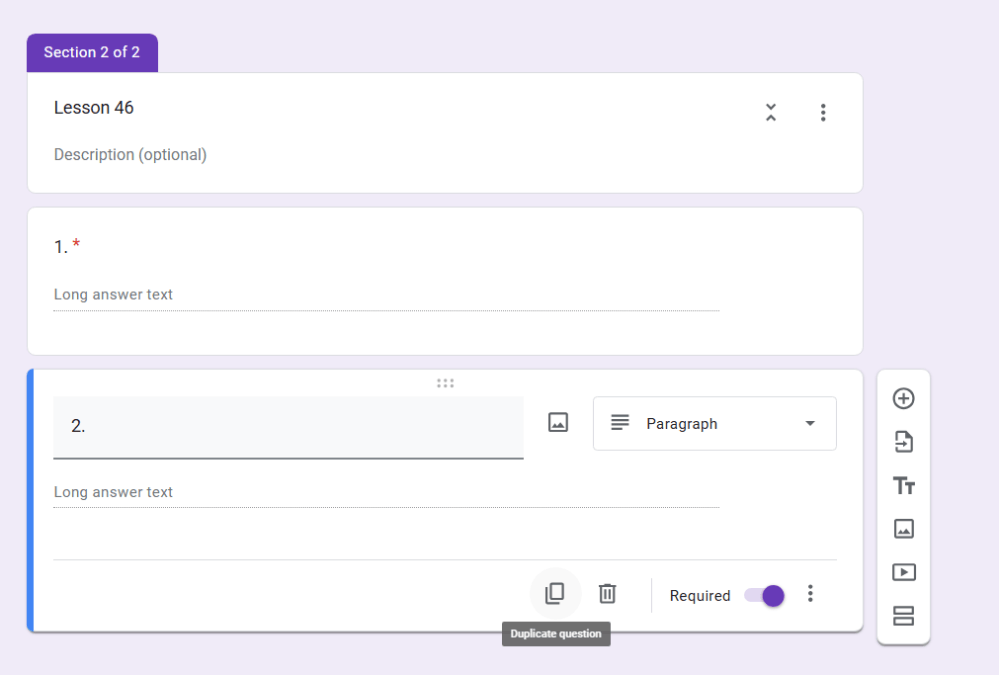Click Import questions in the side toolbar
Screen dimensions: 999x675
click(x=903, y=442)
